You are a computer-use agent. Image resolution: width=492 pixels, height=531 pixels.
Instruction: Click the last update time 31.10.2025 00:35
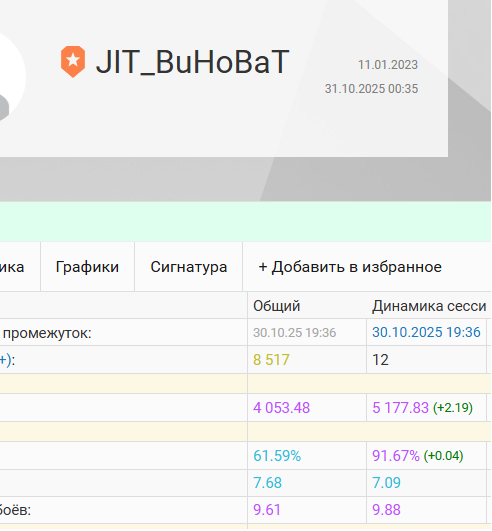point(371,89)
